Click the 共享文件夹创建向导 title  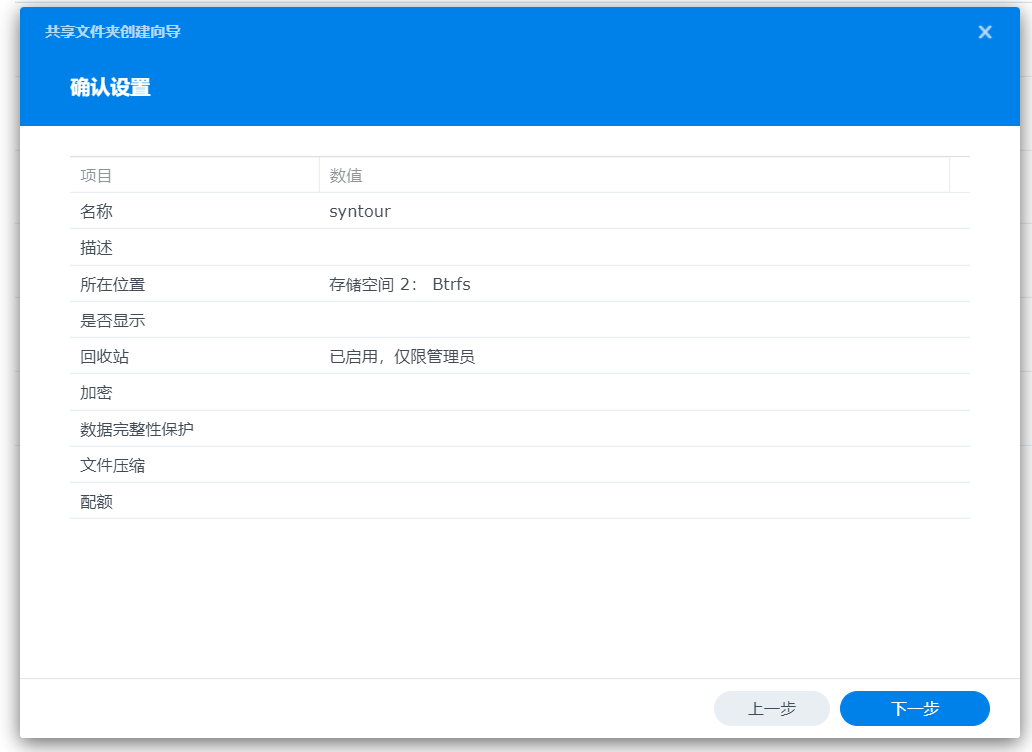(x=113, y=32)
